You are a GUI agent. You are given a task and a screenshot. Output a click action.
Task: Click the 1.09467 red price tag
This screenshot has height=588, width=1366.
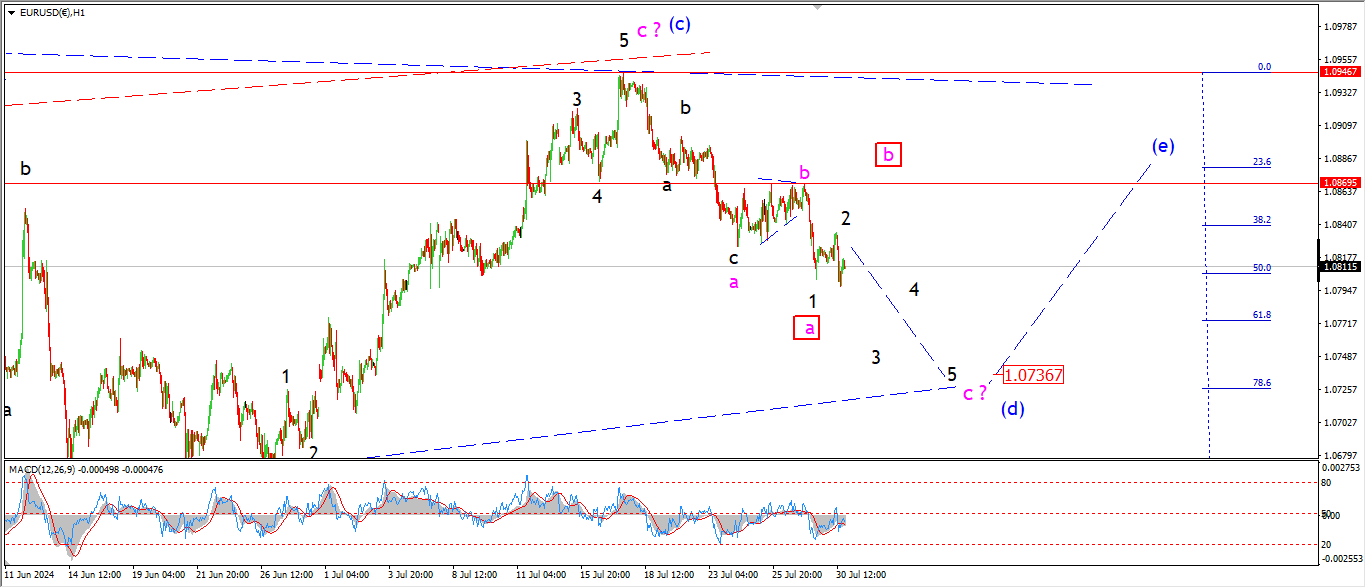tap(1339, 72)
